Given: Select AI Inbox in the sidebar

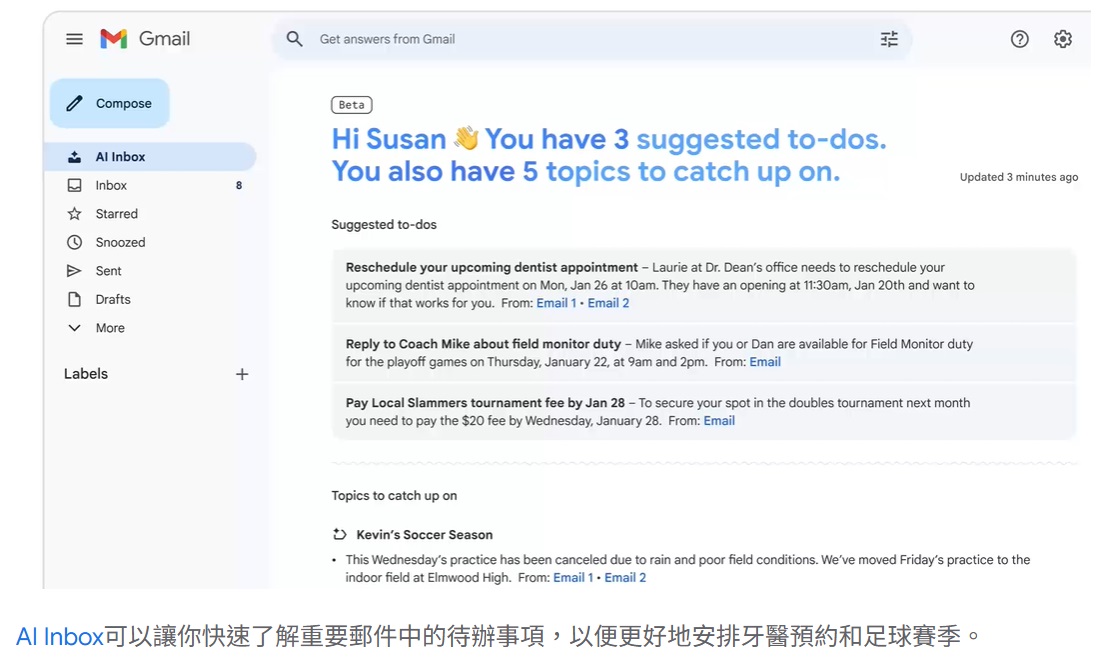Looking at the screenshot, I should 120,157.
